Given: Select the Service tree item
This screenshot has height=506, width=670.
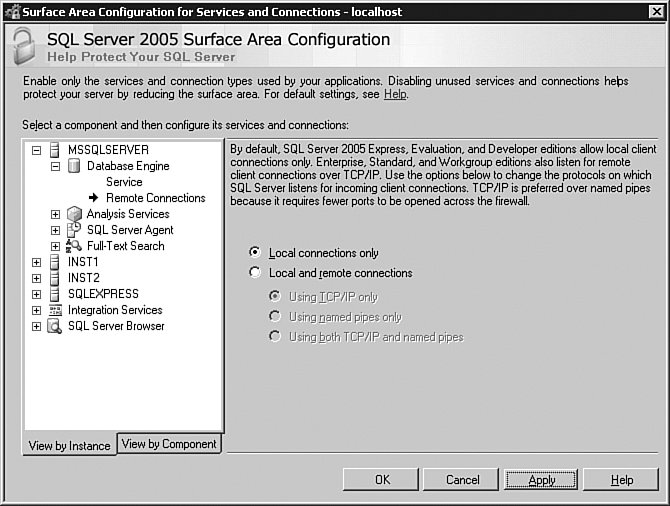Looking at the screenshot, I should [124, 182].
